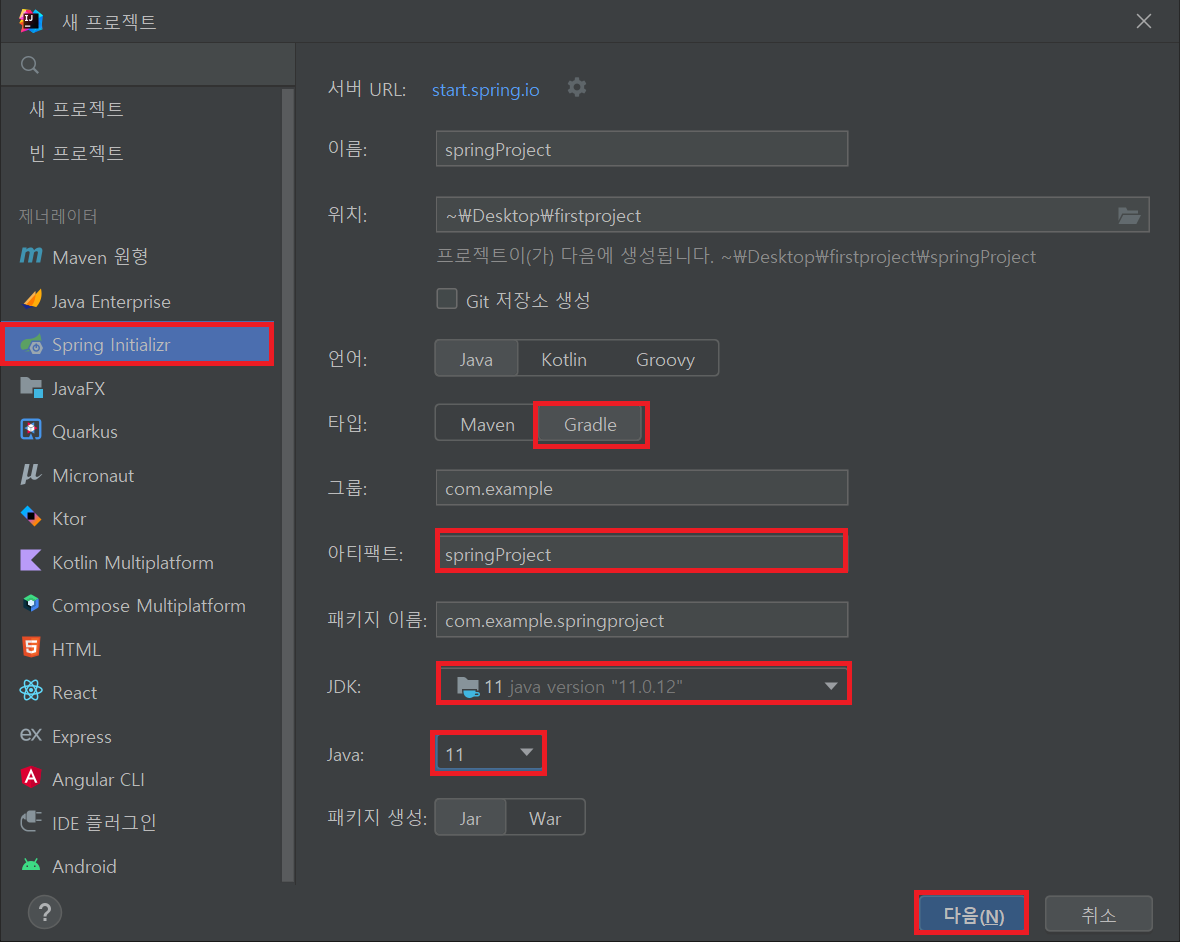Click the Micronaut mu icon
The height and width of the screenshot is (942, 1180).
coord(31,474)
